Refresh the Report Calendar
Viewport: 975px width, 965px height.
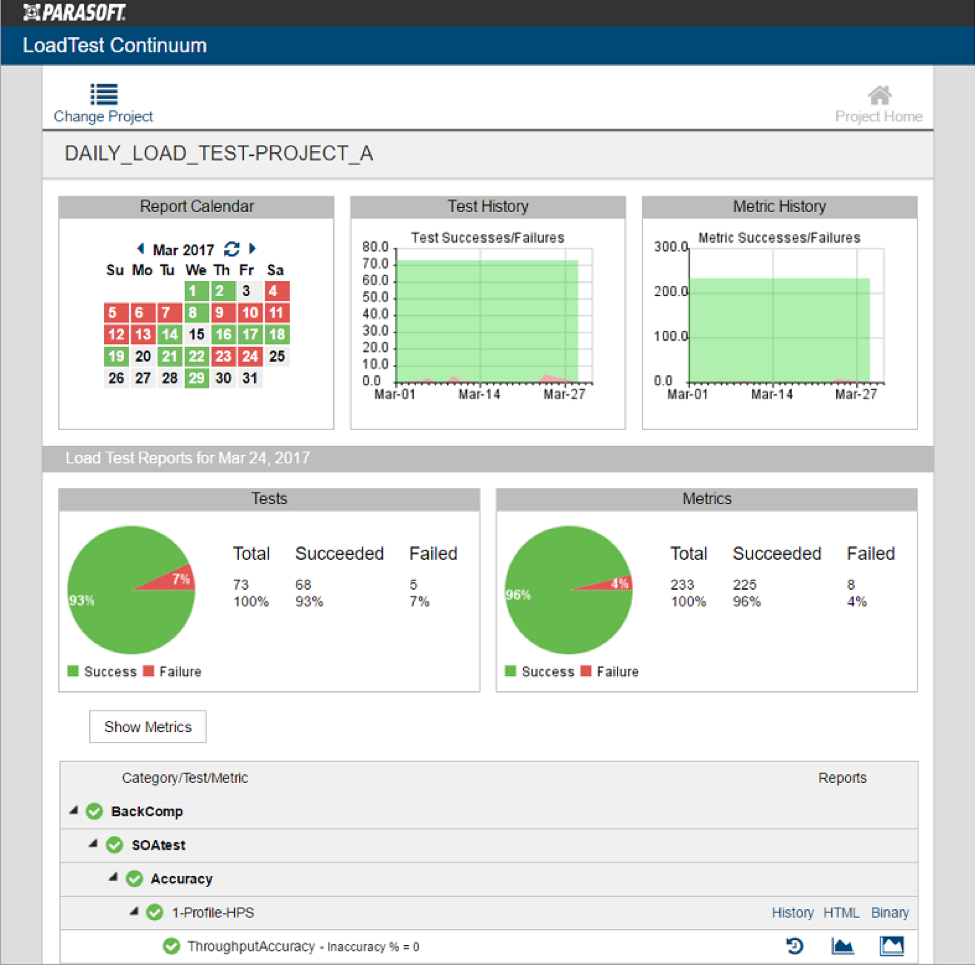point(231,249)
